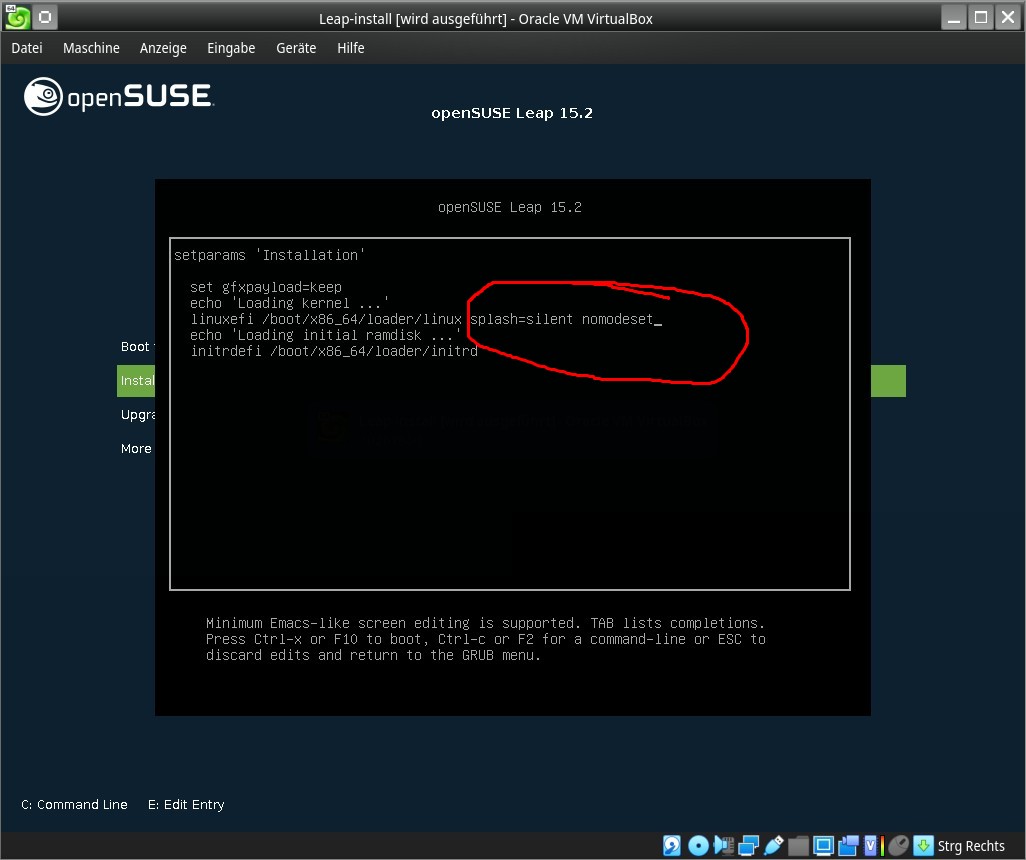The image size is (1026, 860).
Task: Open the Geräte menu
Action: pyautogui.click(x=296, y=48)
